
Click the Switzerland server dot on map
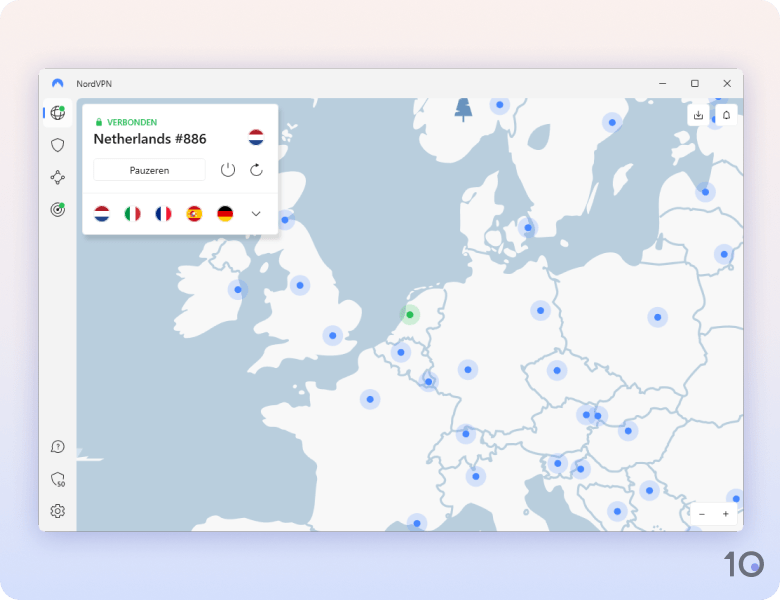click(466, 434)
